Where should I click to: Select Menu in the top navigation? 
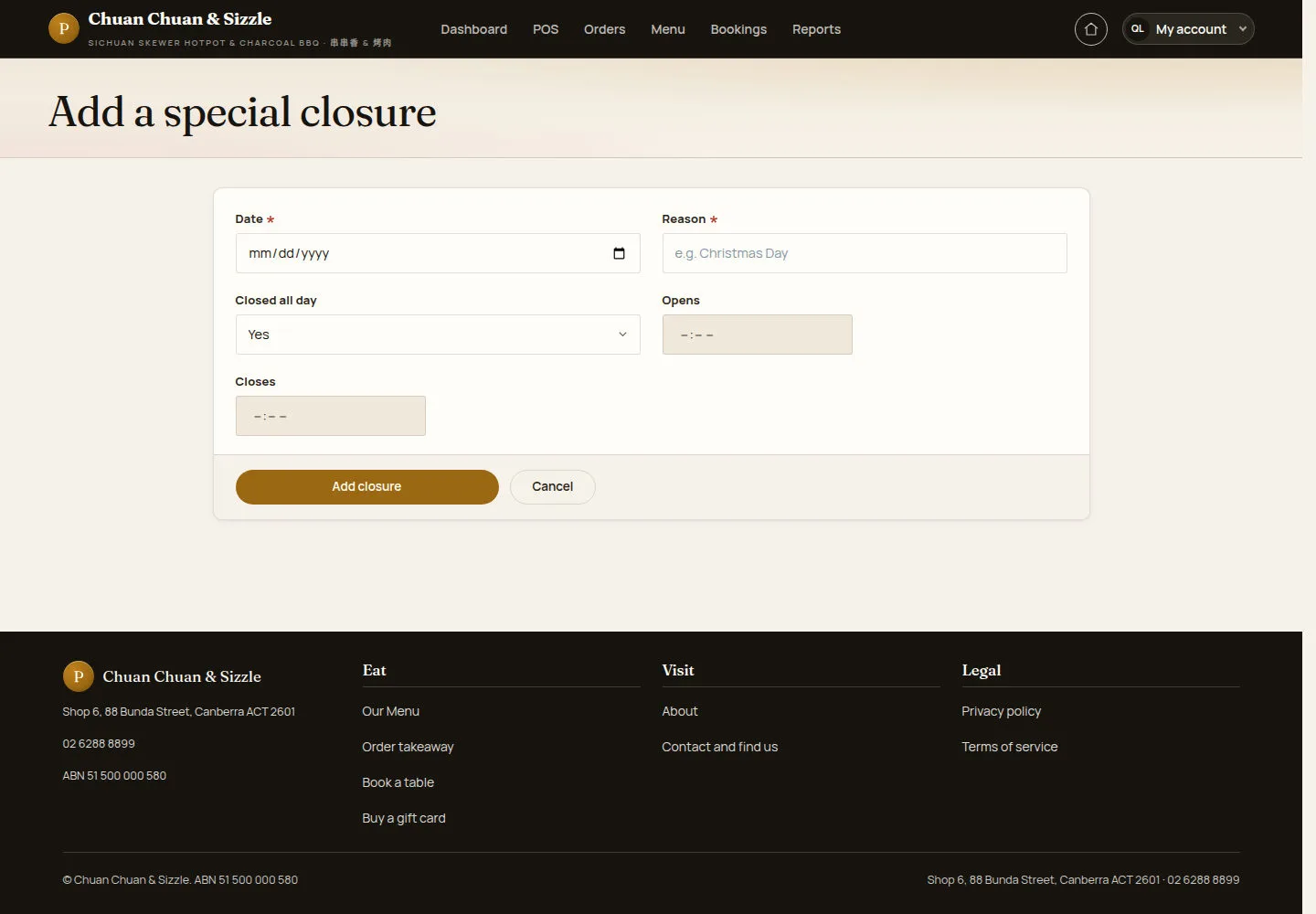[x=668, y=29]
